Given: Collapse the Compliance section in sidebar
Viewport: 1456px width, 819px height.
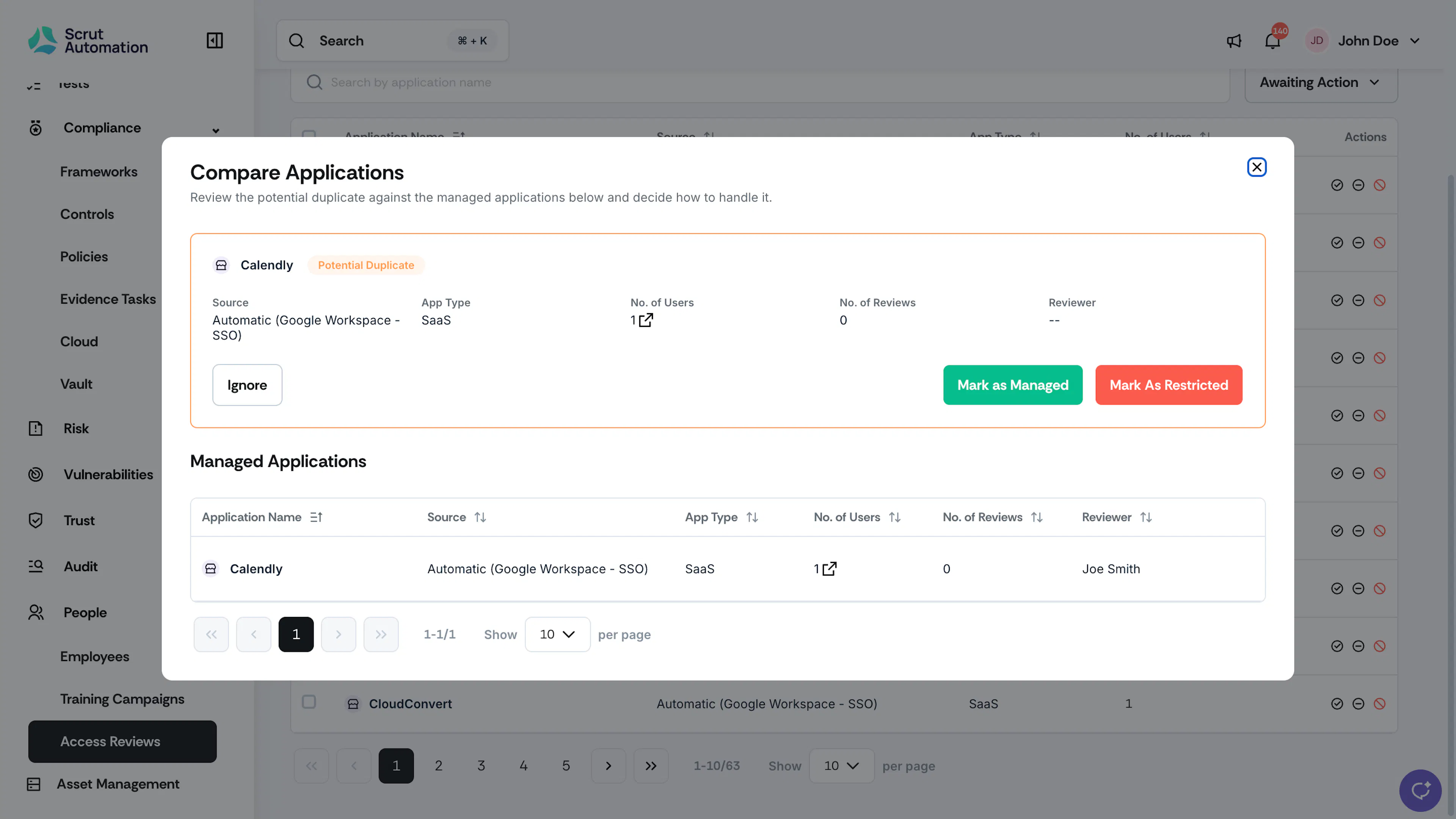Looking at the screenshot, I should pos(215,130).
